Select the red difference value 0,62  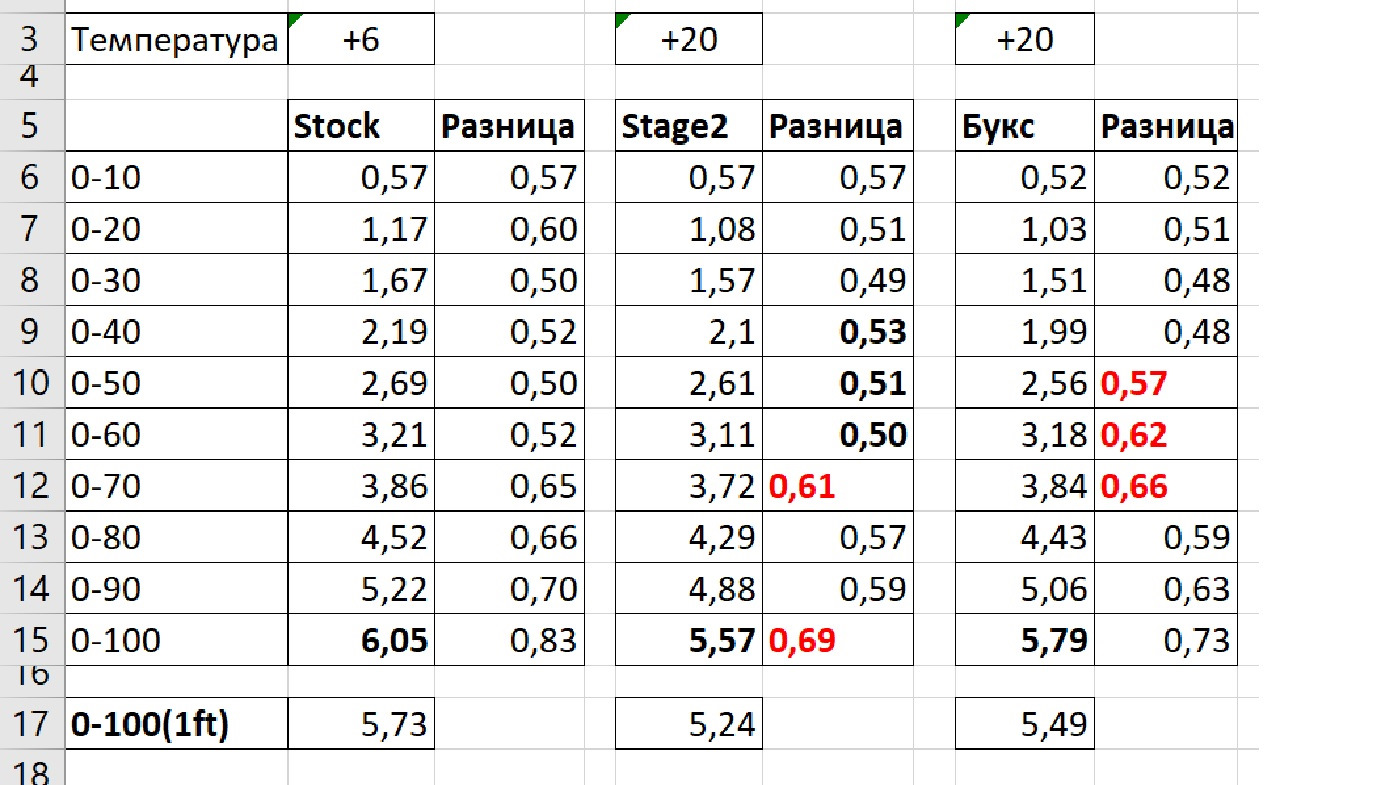point(1166,434)
